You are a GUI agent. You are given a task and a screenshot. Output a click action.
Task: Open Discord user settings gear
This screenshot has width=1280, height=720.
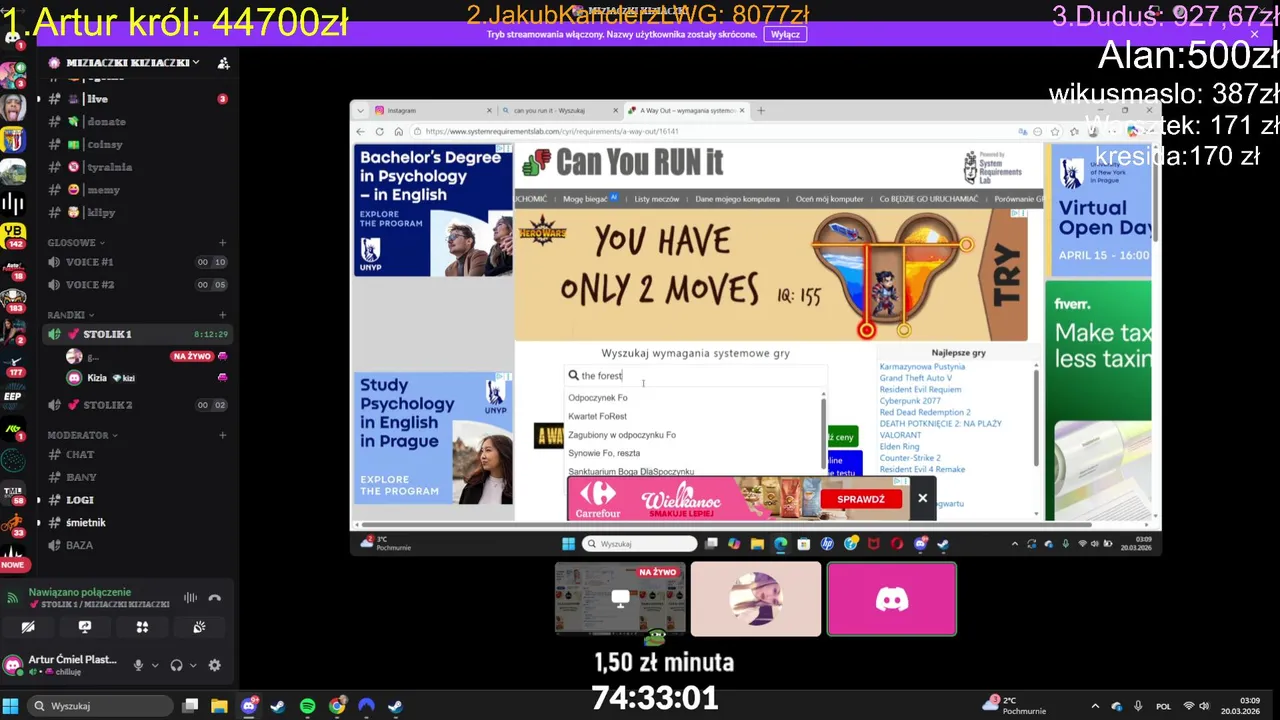pyautogui.click(x=214, y=665)
